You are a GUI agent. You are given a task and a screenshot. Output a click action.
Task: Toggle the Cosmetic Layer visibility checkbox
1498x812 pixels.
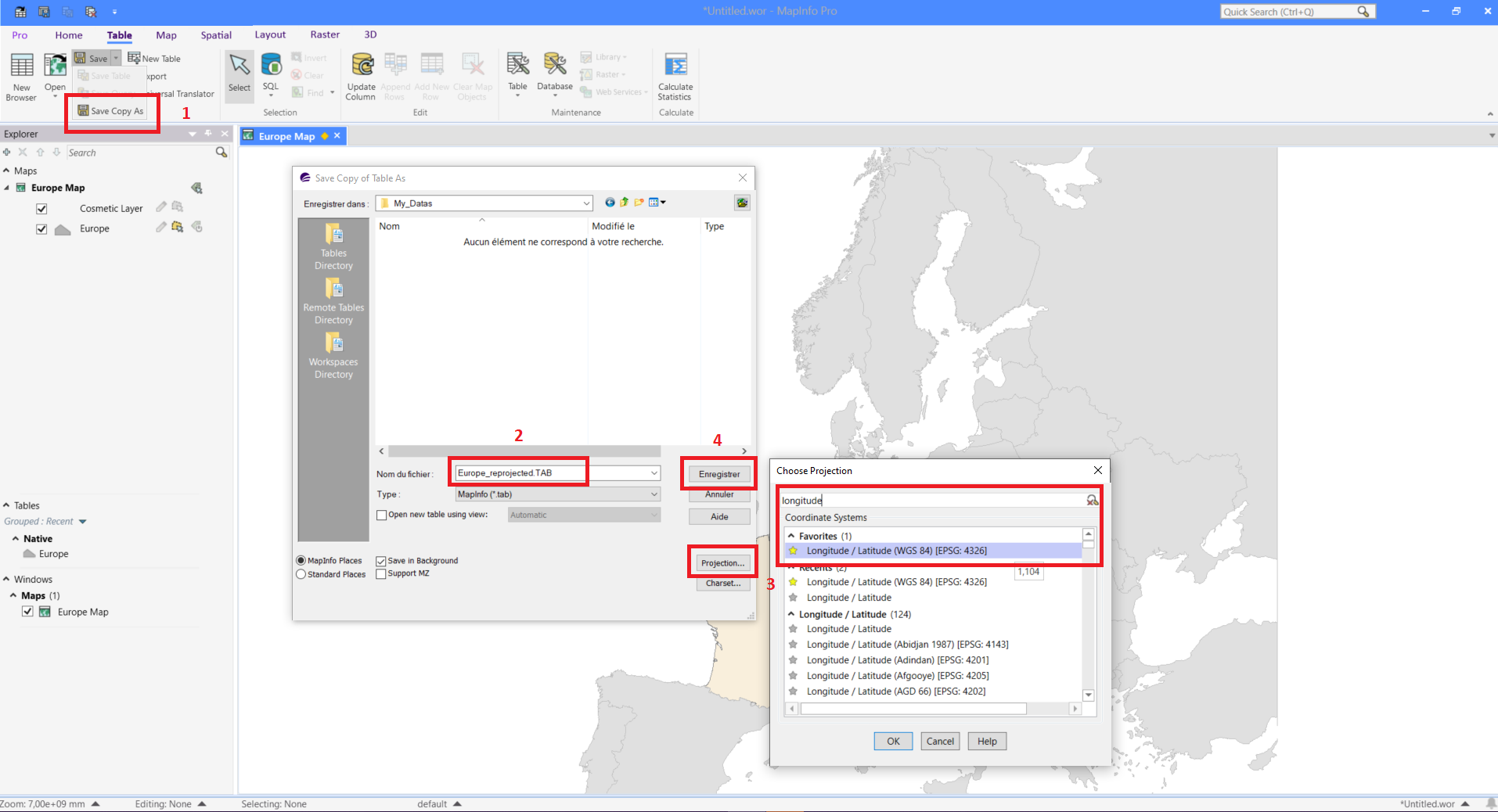pos(41,209)
